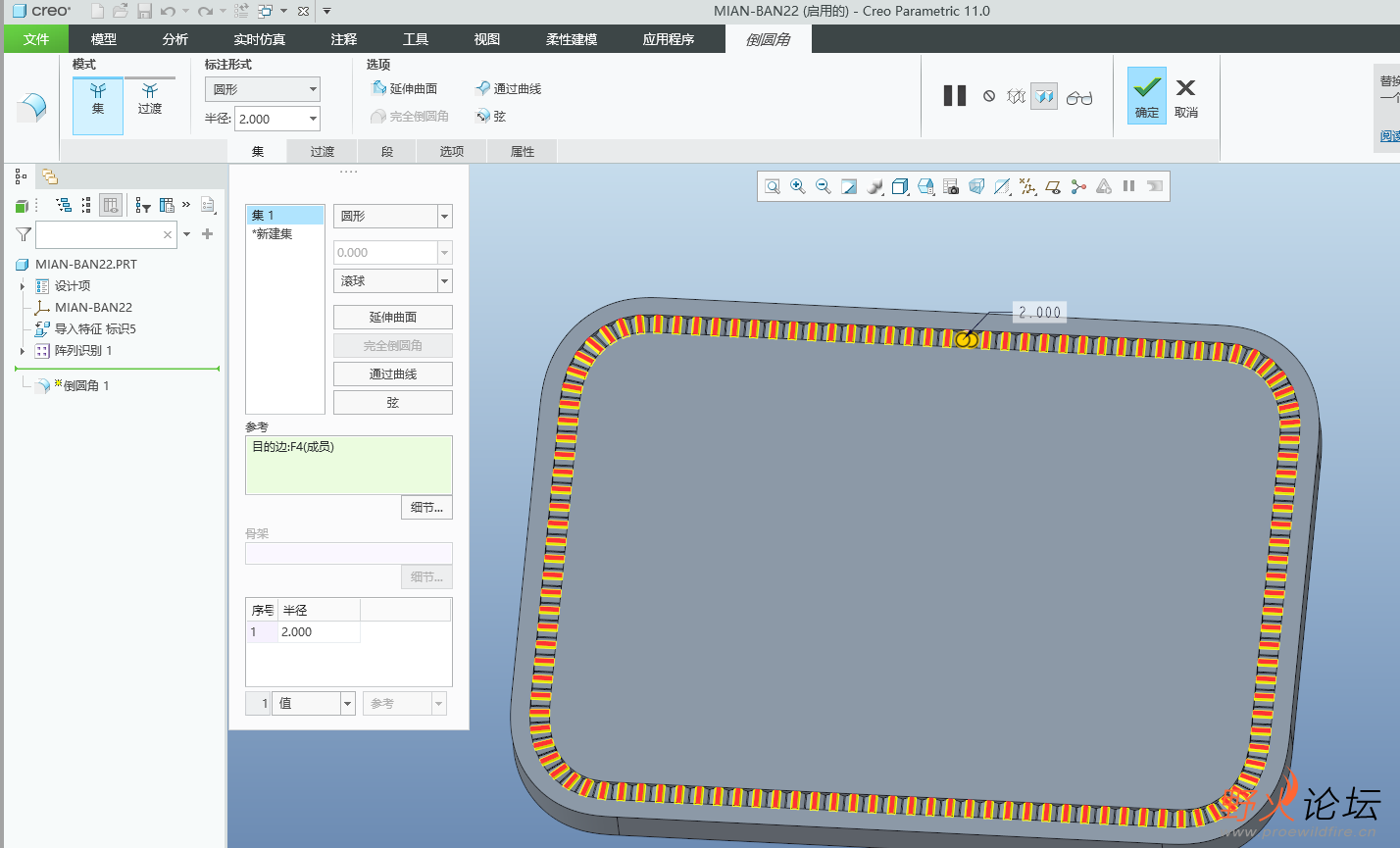Open the display style sphere icon
The width and height of the screenshot is (1400, 848).
pos(875,186)
